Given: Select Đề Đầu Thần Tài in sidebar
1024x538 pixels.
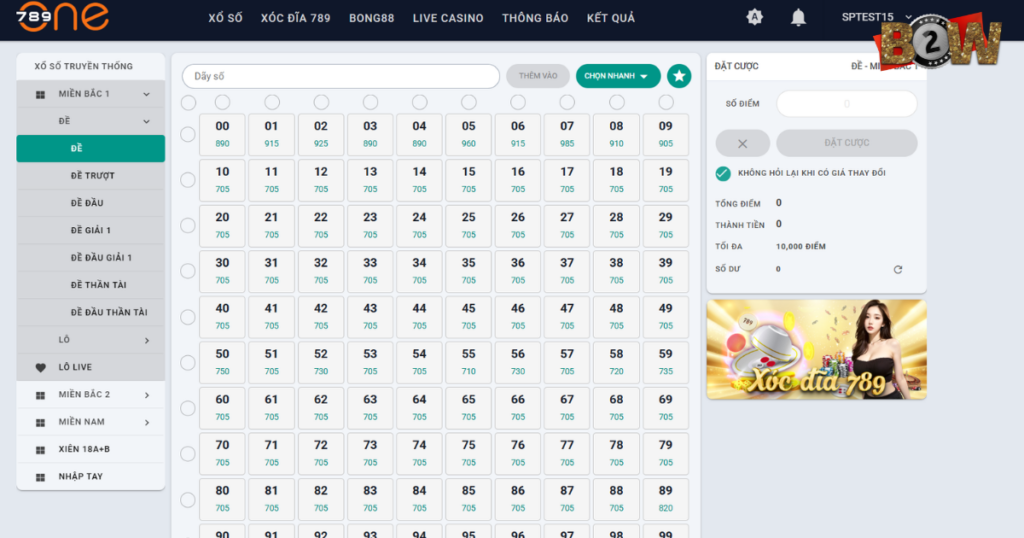Looking at the screenshot, I should pos(91,313).
